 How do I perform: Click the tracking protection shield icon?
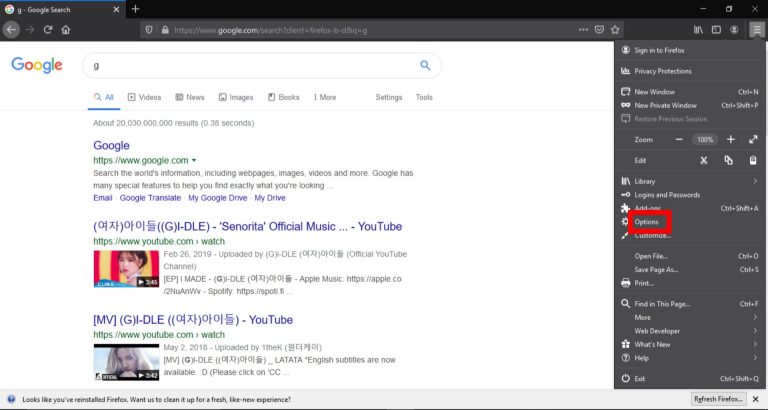[149, 30]
